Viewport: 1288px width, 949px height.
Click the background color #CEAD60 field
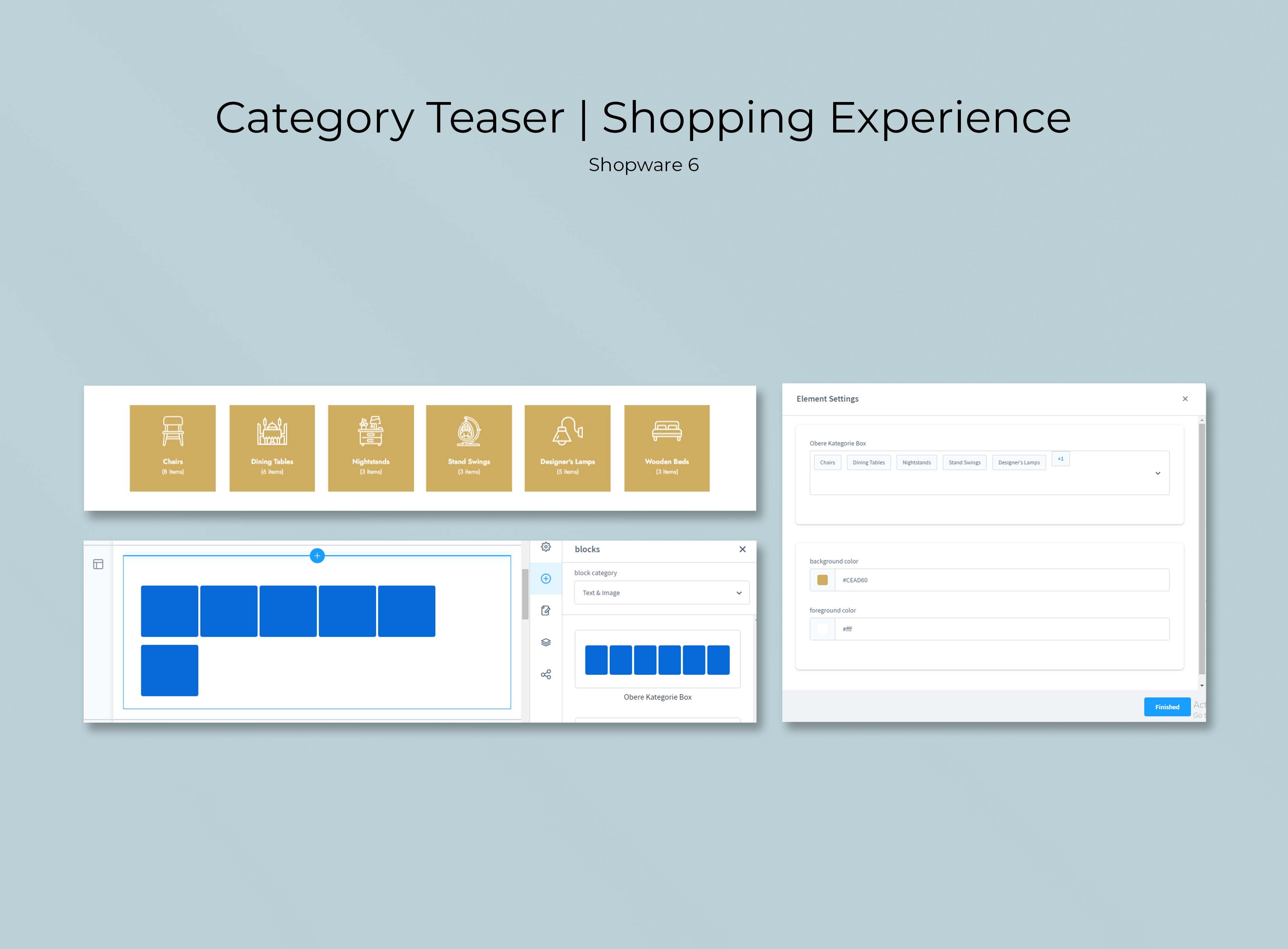pyautogui.click(x=1002, y=580)
